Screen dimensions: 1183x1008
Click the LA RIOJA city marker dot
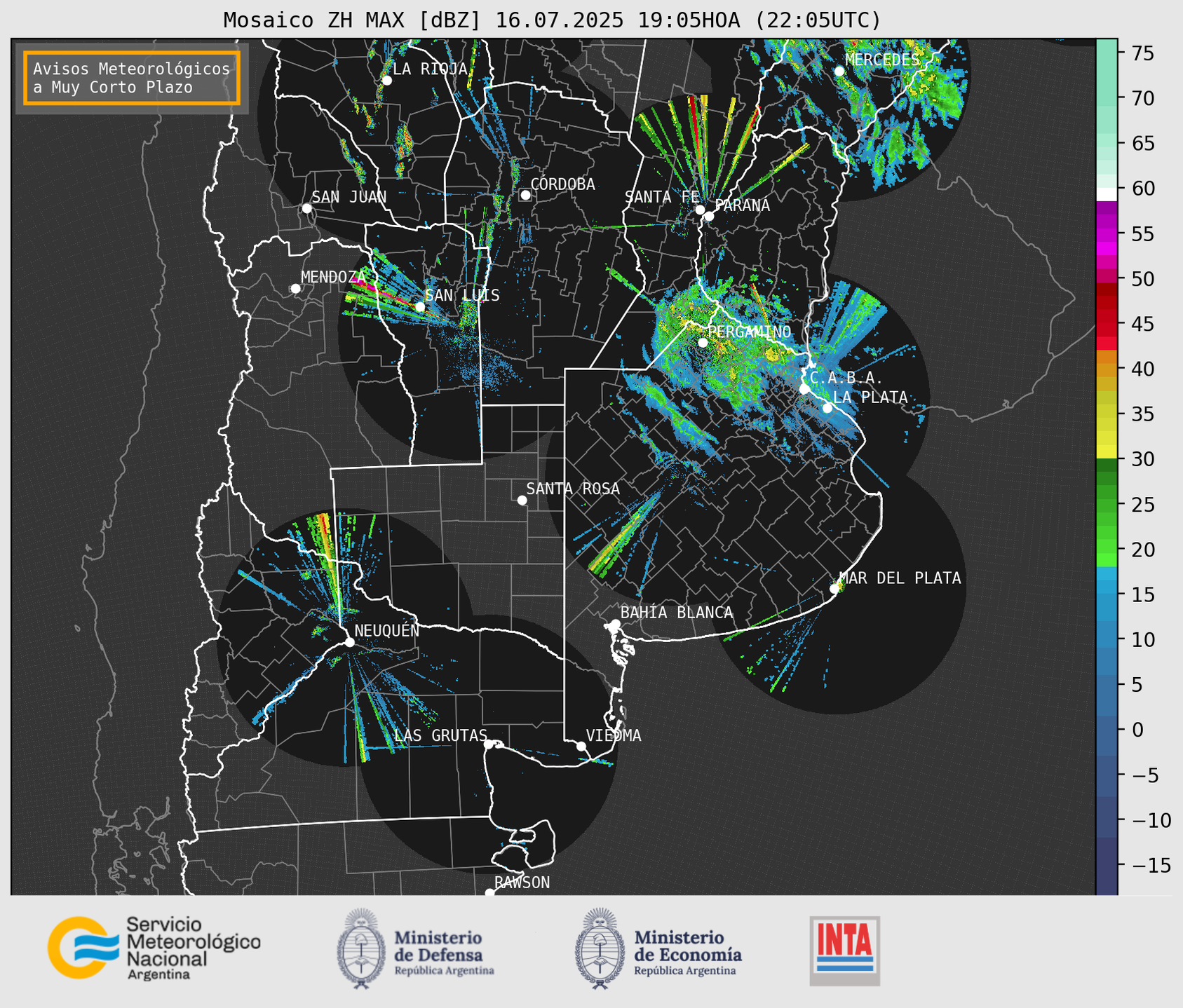[x=386, y=81]
